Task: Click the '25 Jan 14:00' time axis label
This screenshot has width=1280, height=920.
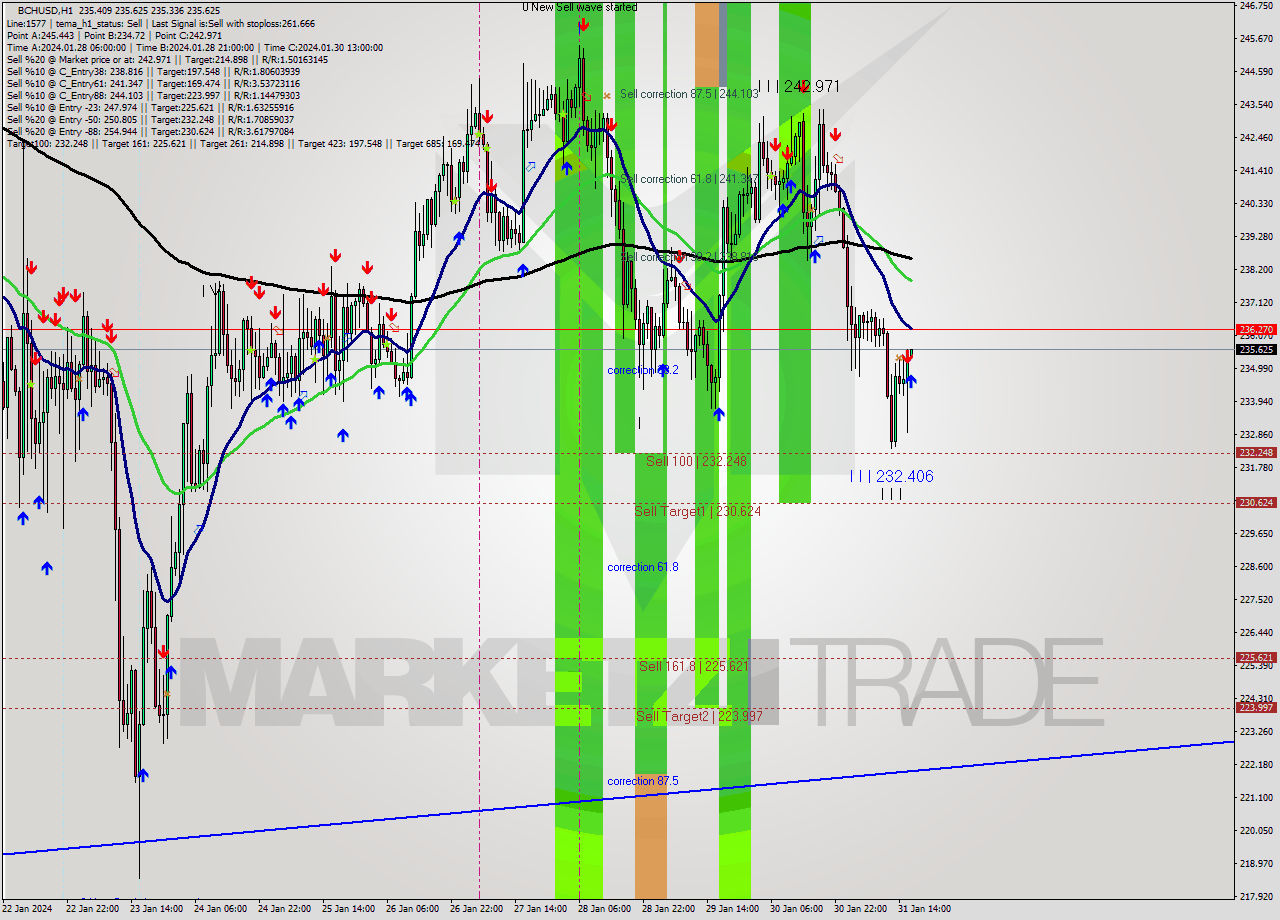Action: coord(348,909)
